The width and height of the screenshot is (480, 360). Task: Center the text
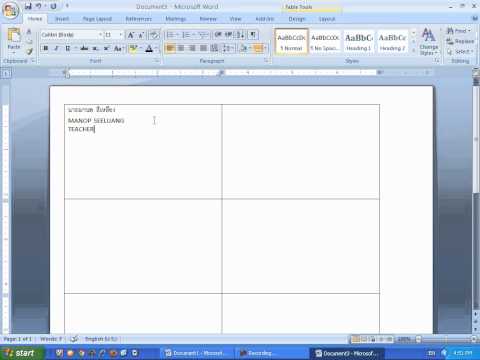181,48
